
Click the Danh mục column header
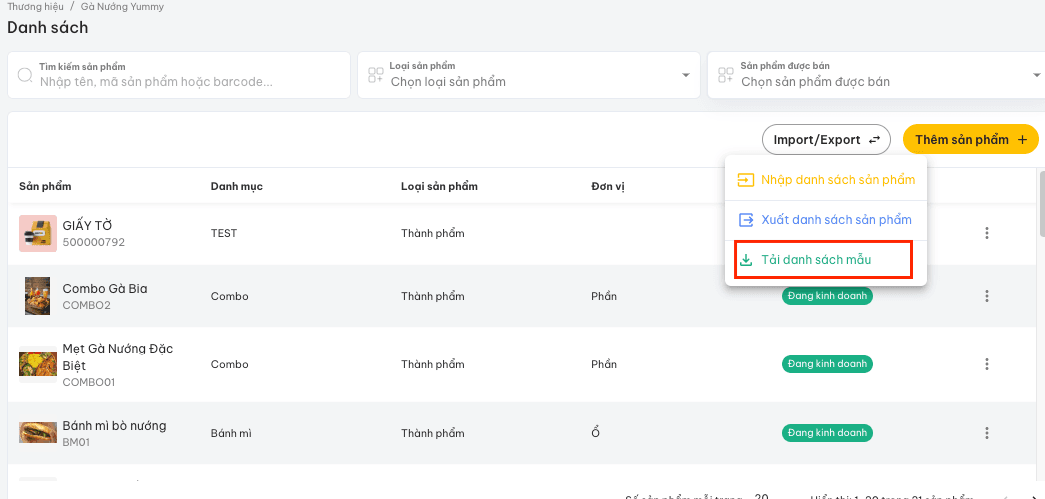(237, 186)
